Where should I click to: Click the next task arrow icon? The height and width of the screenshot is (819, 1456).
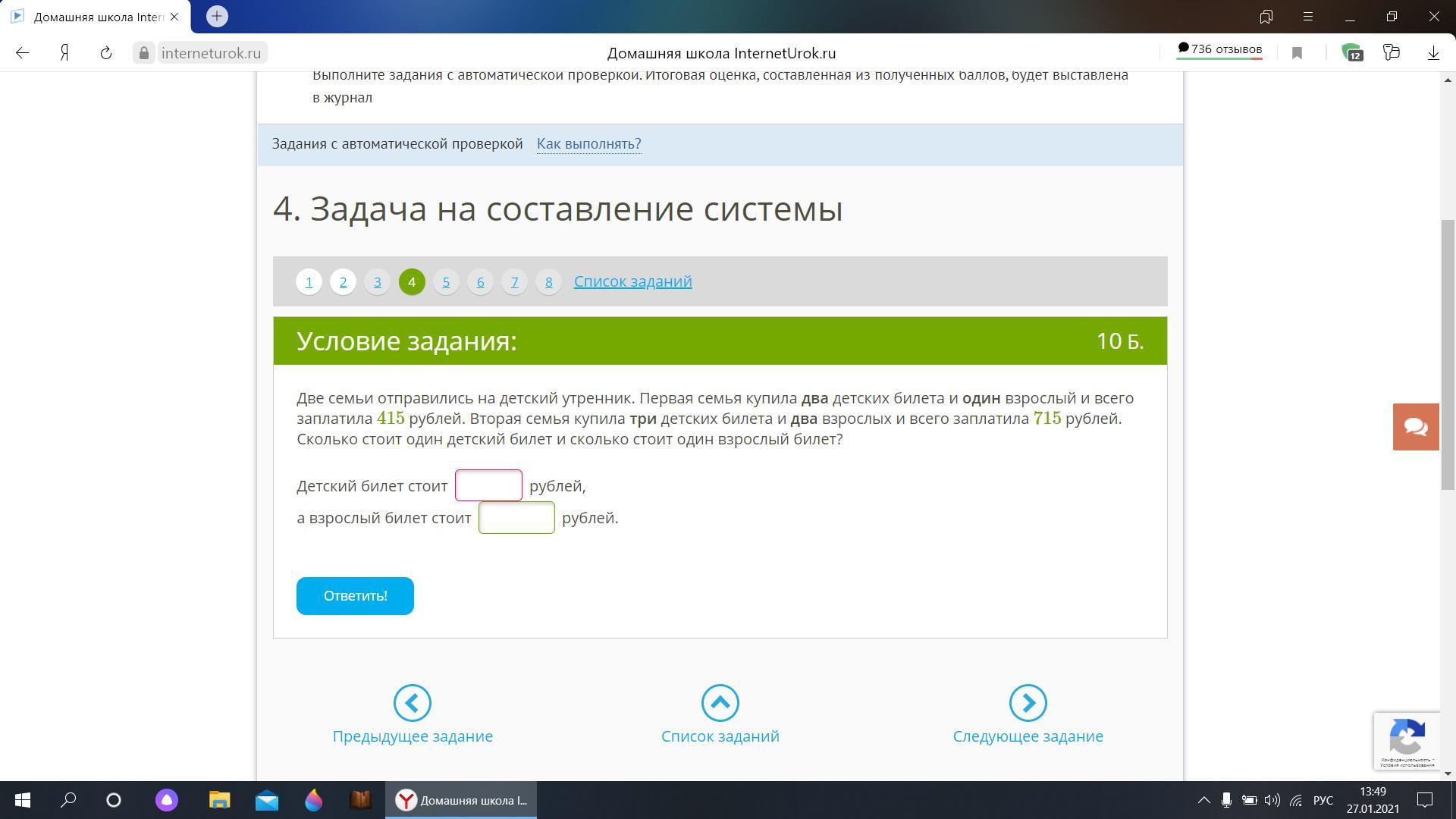pos(1028,703)
